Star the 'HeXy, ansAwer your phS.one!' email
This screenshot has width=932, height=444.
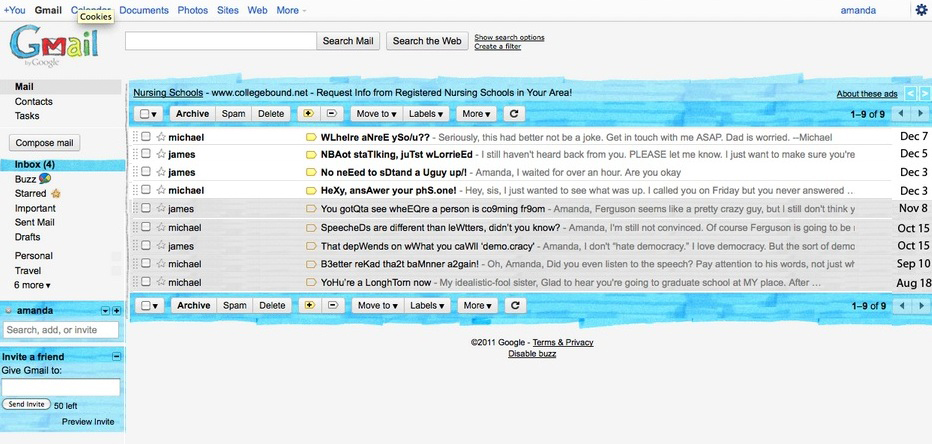click(x=160, y=190)
